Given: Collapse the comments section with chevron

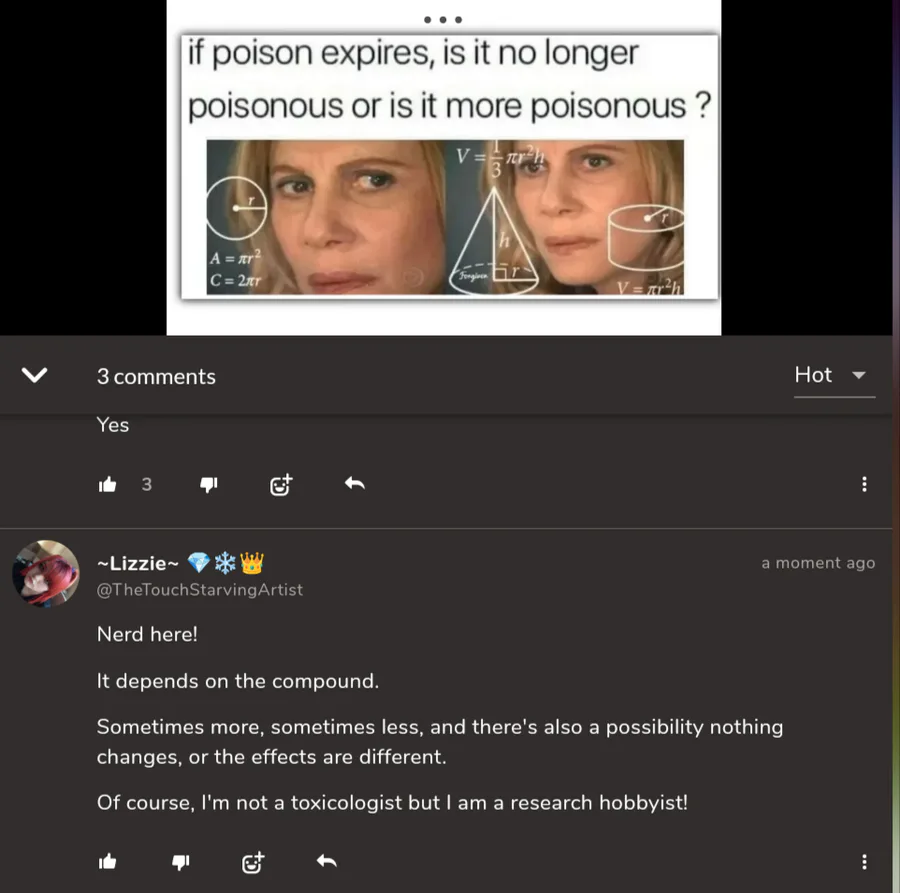Looking at the screenshot, I should click(34, 375).
